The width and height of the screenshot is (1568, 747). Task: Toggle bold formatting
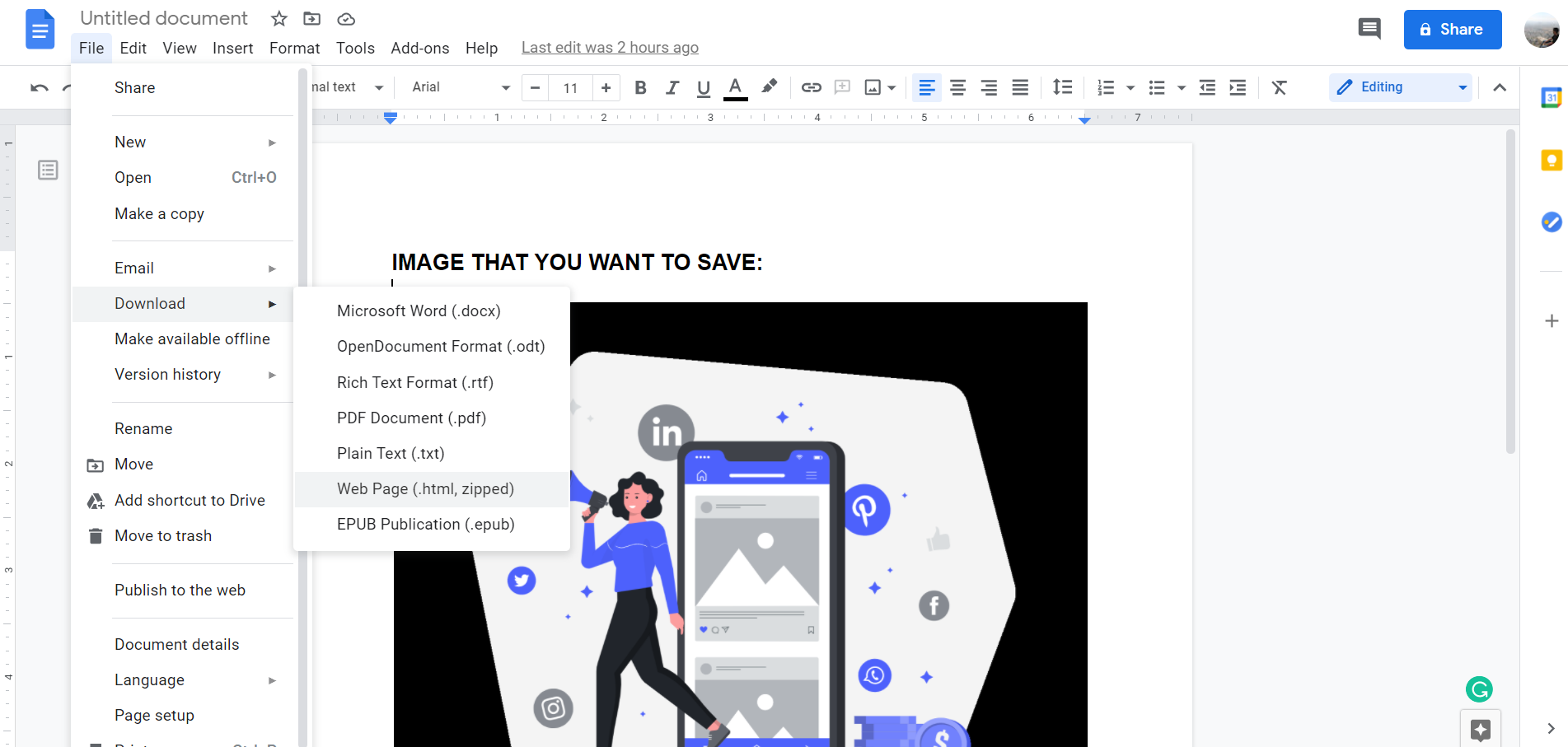point(640,87)
